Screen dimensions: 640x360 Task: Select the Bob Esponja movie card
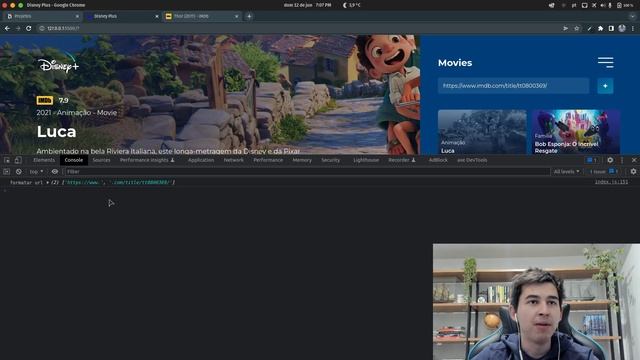click(576, 132)
